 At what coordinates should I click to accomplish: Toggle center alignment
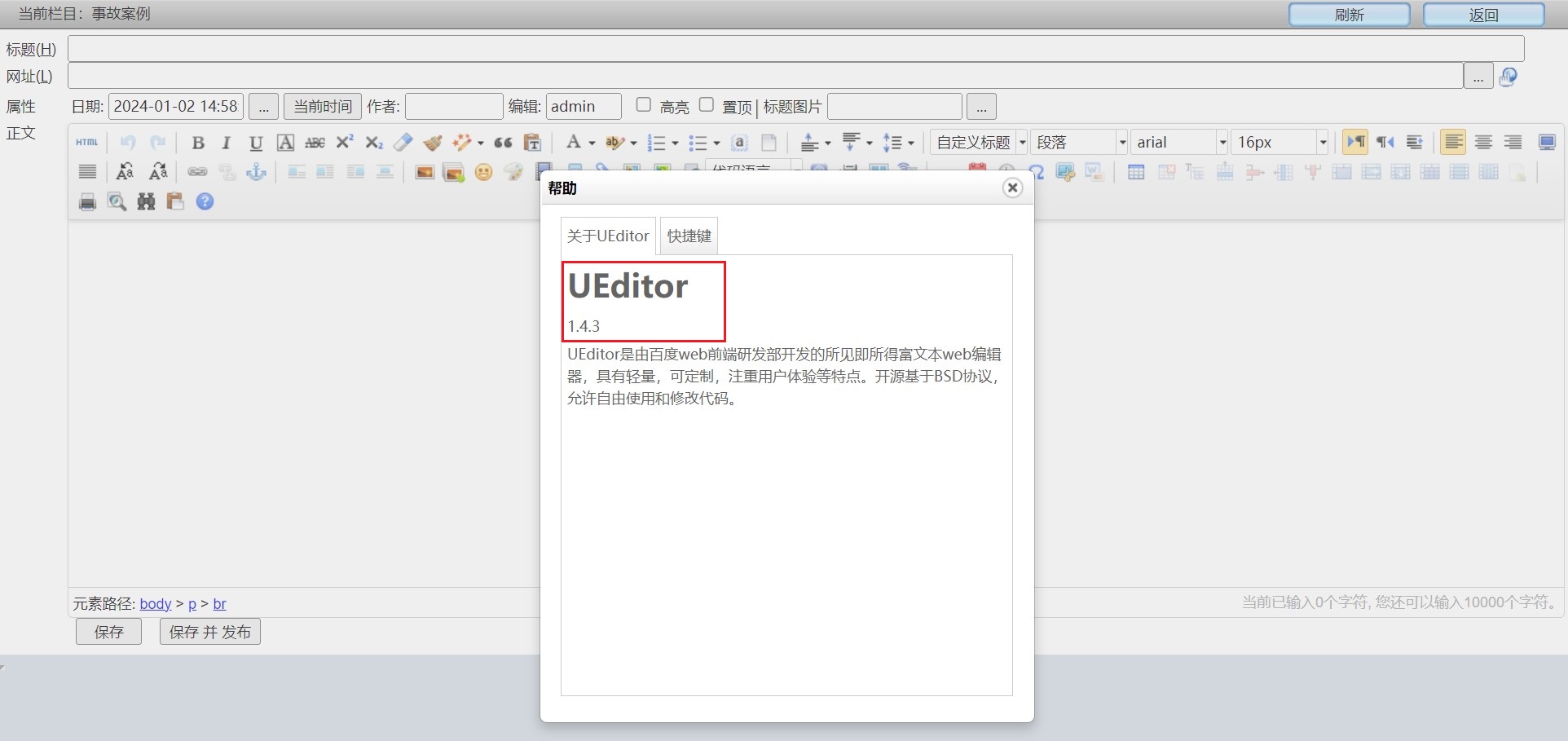(1483, 143)
